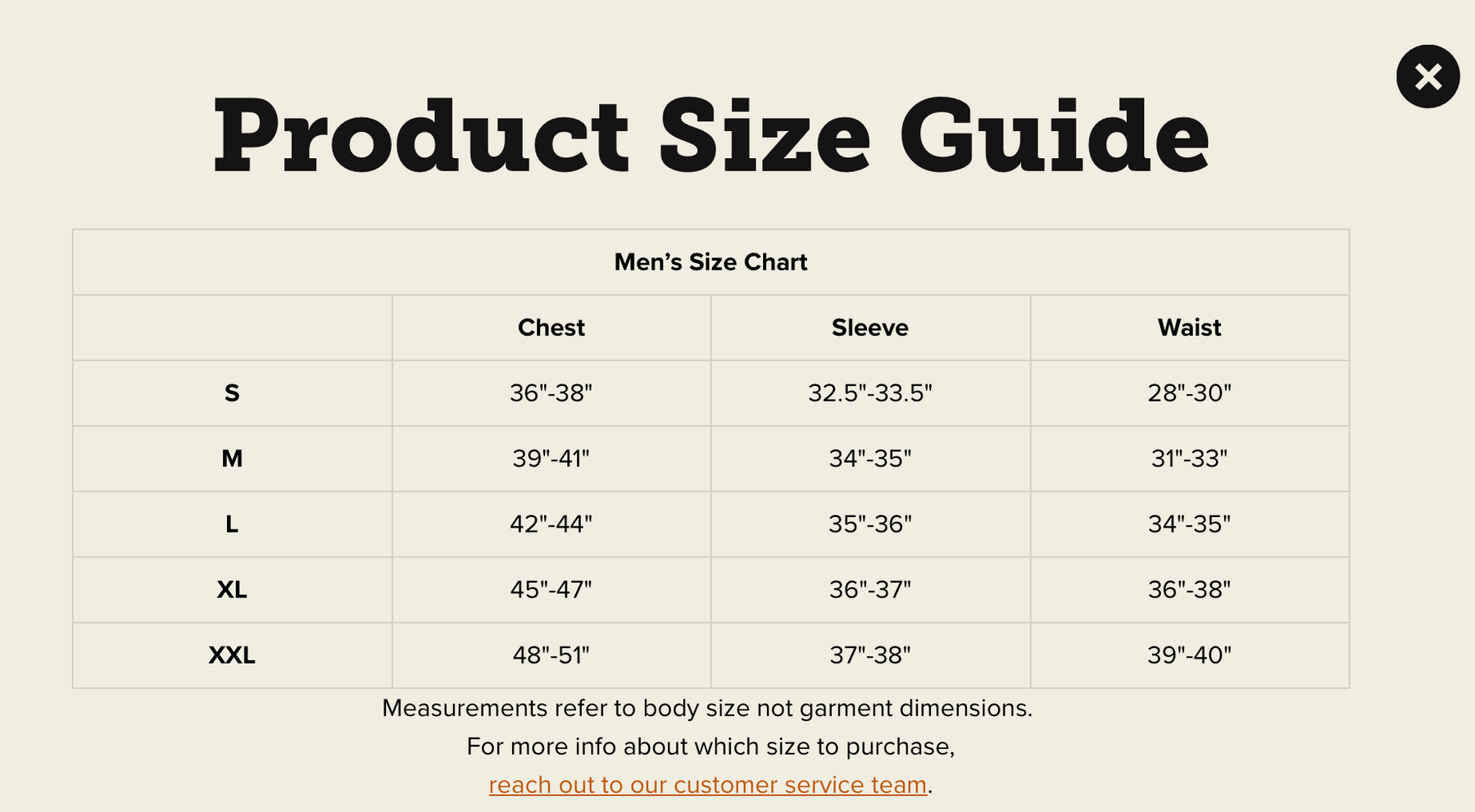The image size is (1475, 812).
Task: Click the S size row label
Action: pos(232,393)
